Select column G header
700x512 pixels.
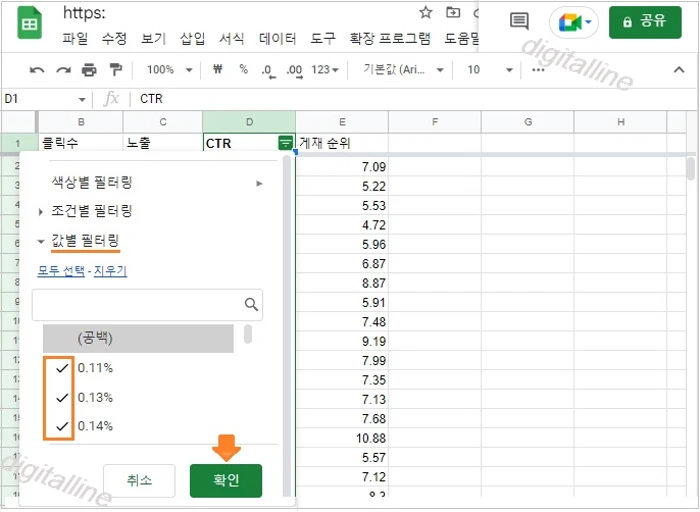(528, 122)
